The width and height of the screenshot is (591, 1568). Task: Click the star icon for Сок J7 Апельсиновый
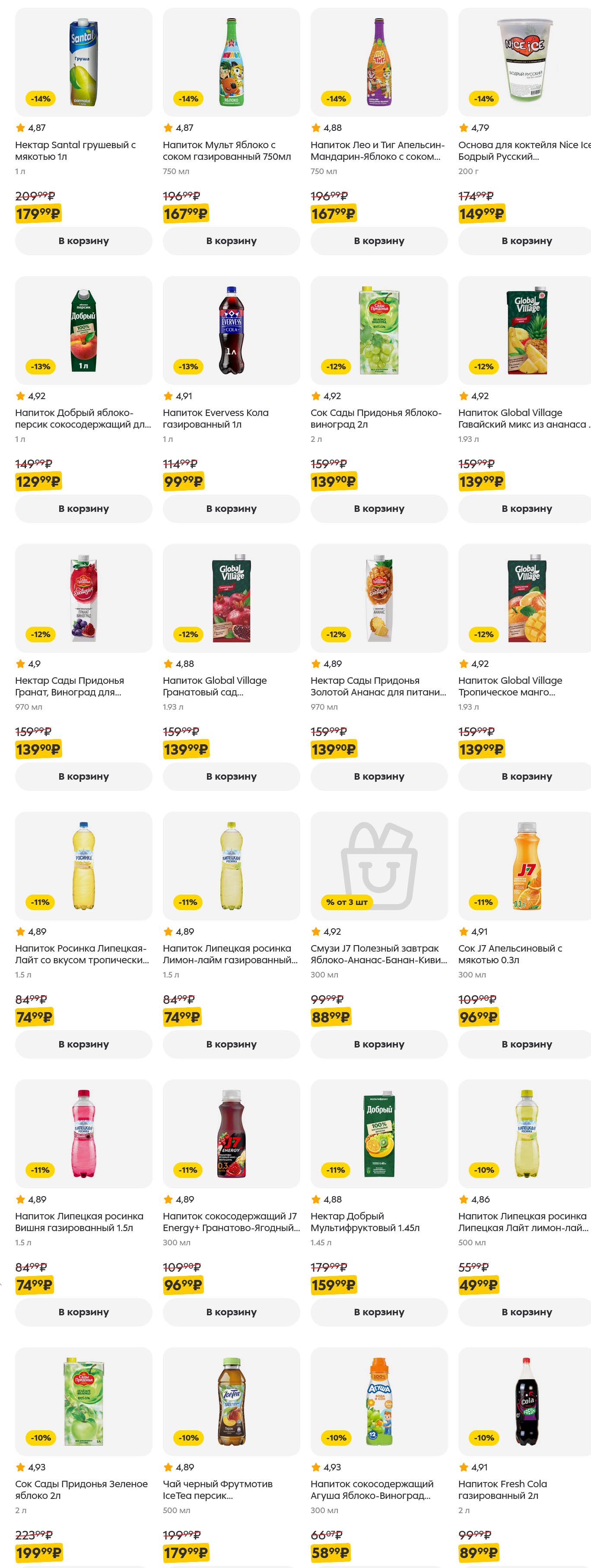tap(464, 931)
